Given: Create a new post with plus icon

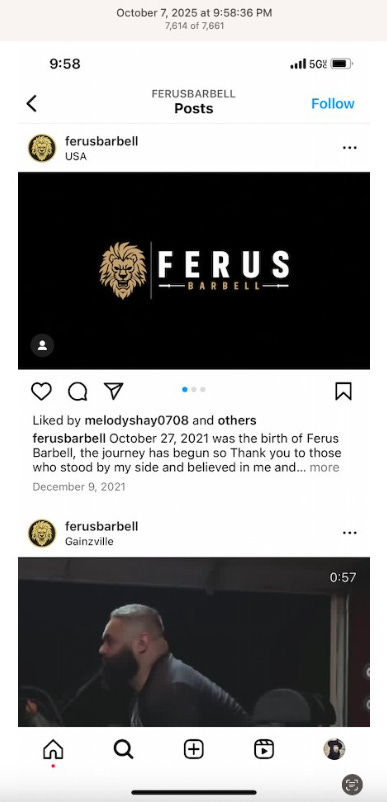Looking at the screenshot, I should pyautogui.click(x=194, y=750).
